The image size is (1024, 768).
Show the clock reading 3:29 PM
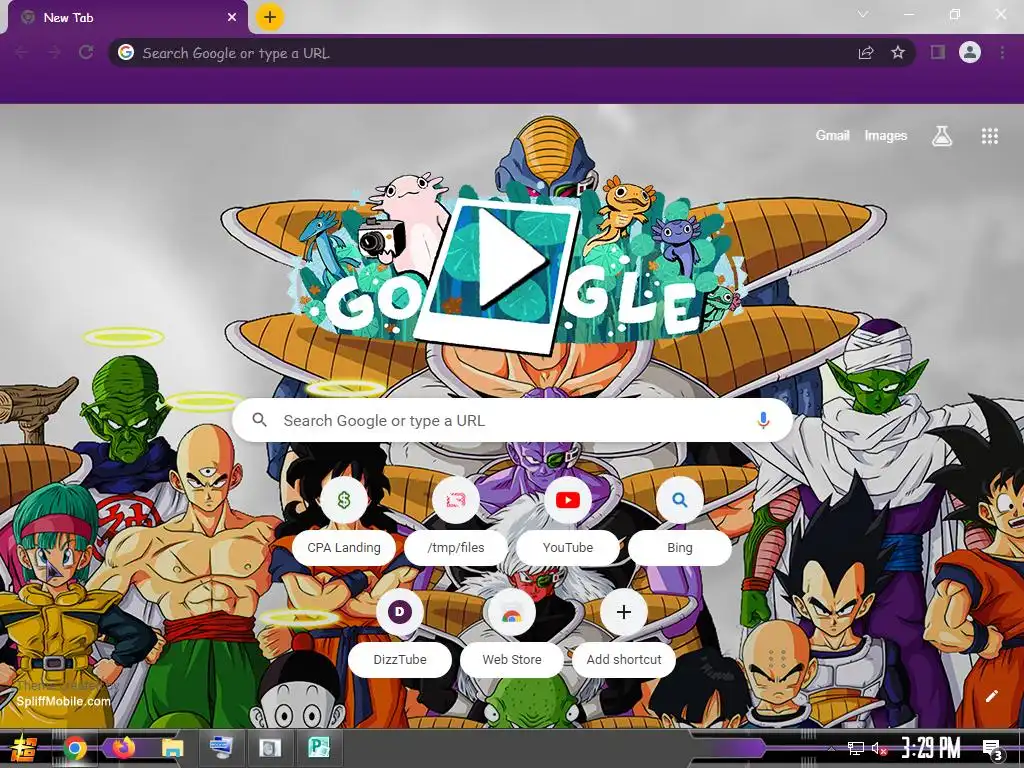[x=931, y=748]
